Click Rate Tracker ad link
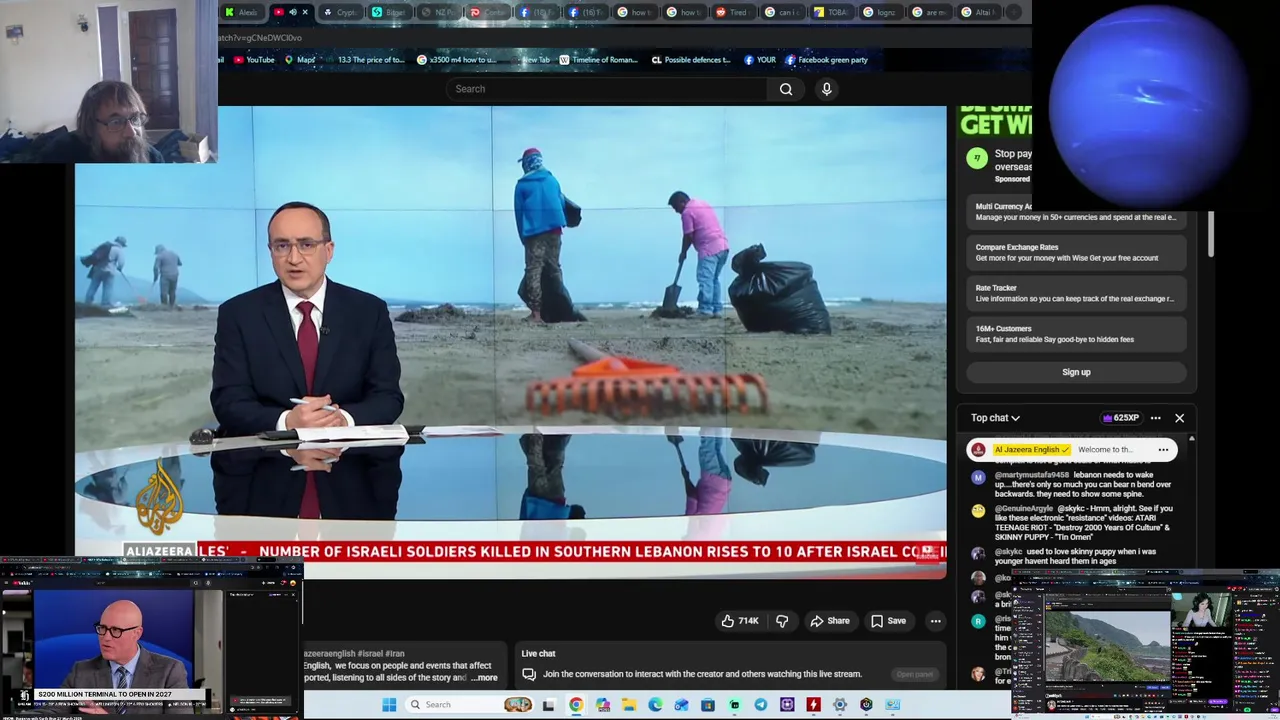Screen dimensions: 1280x720 click(x=1075, y=293)
